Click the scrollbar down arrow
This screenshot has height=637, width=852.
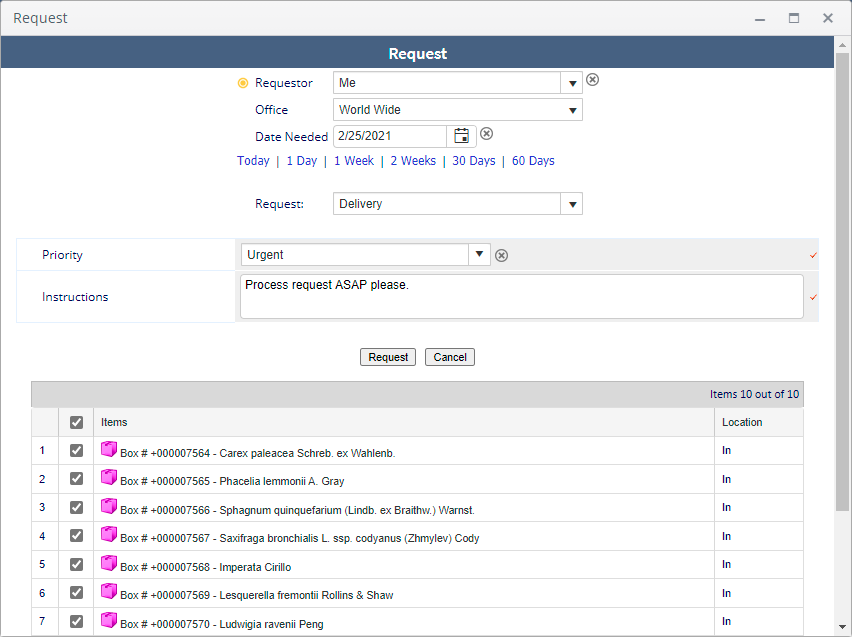point(842,627)
